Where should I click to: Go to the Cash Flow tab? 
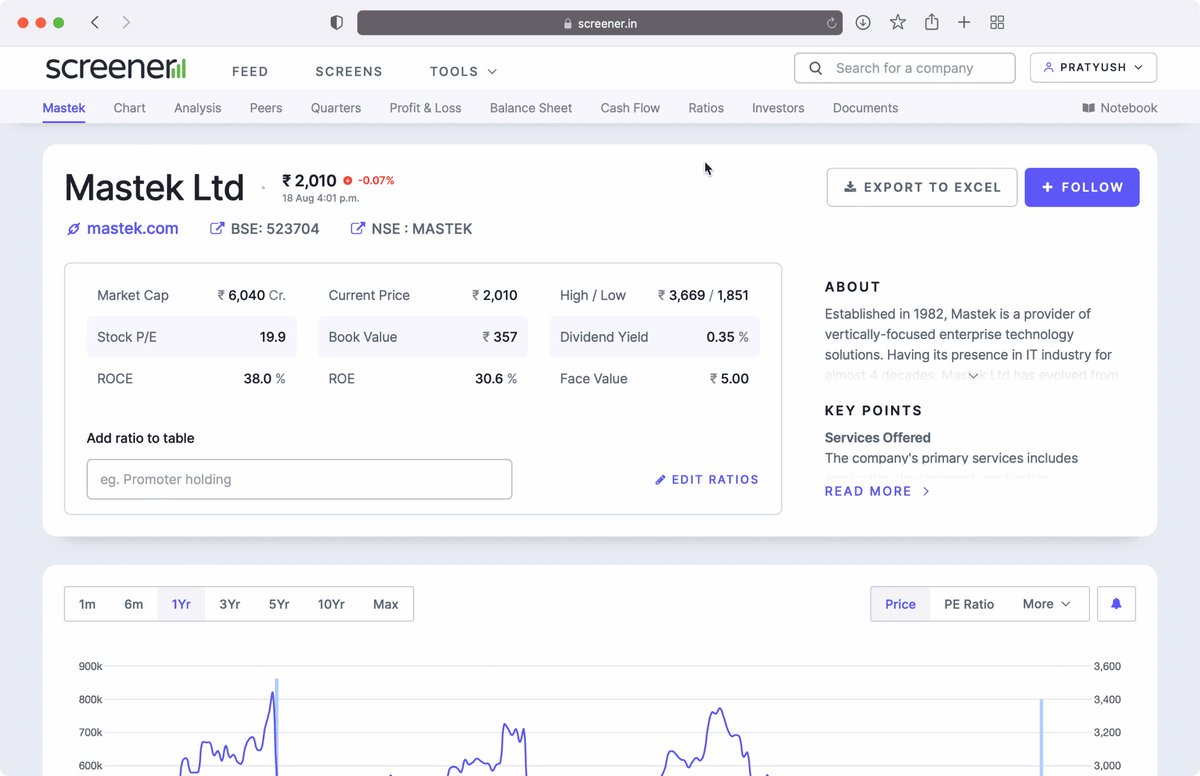click(x=630, y=108)
